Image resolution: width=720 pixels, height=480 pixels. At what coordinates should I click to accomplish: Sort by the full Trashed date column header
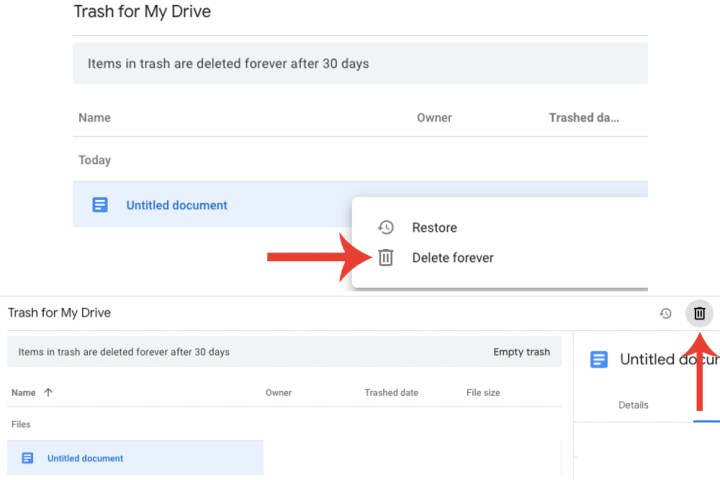(x=391, y=393)
